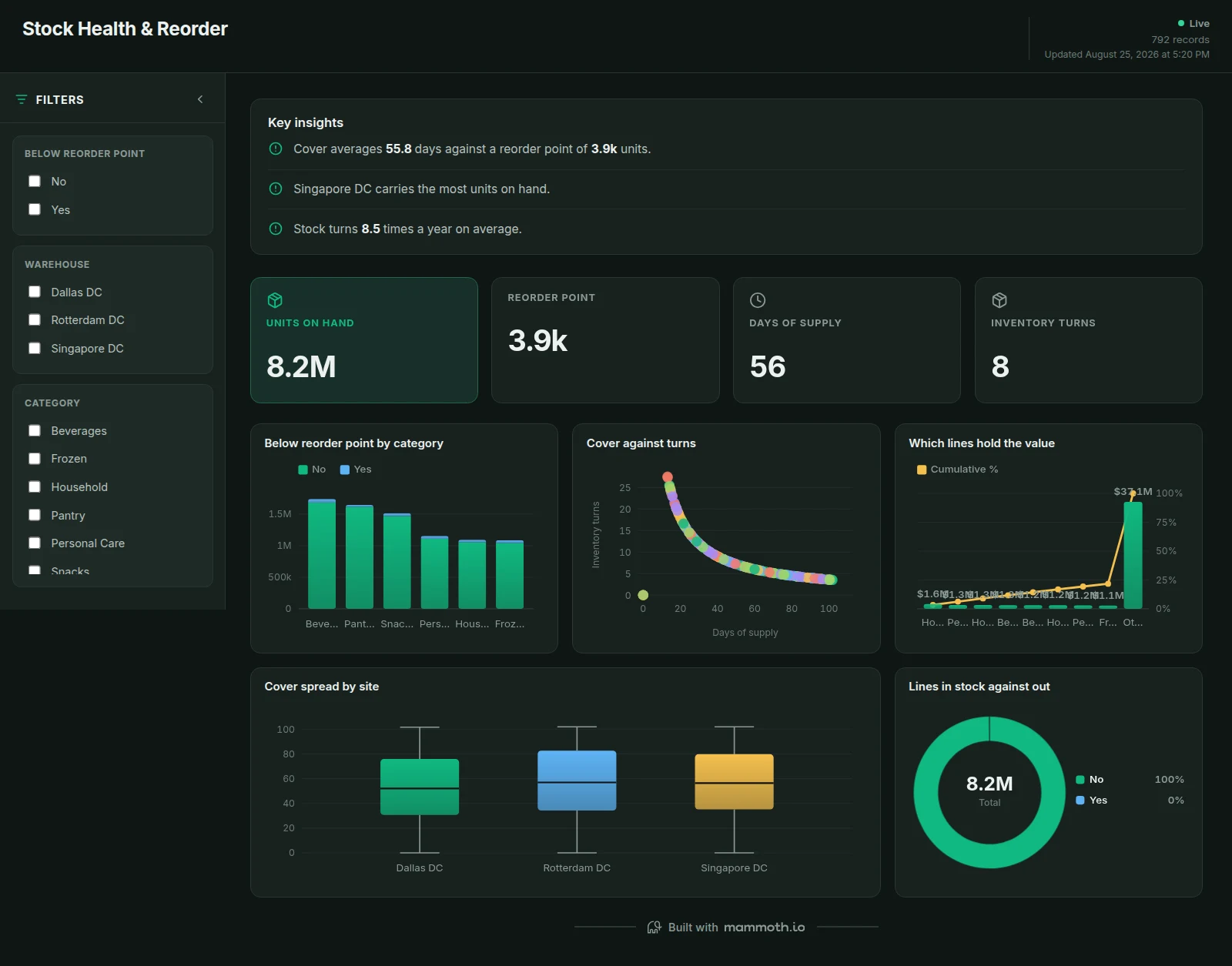Click the Frozen bar in category chart
The image size is (1232, 966).
[x=510, y=575]
